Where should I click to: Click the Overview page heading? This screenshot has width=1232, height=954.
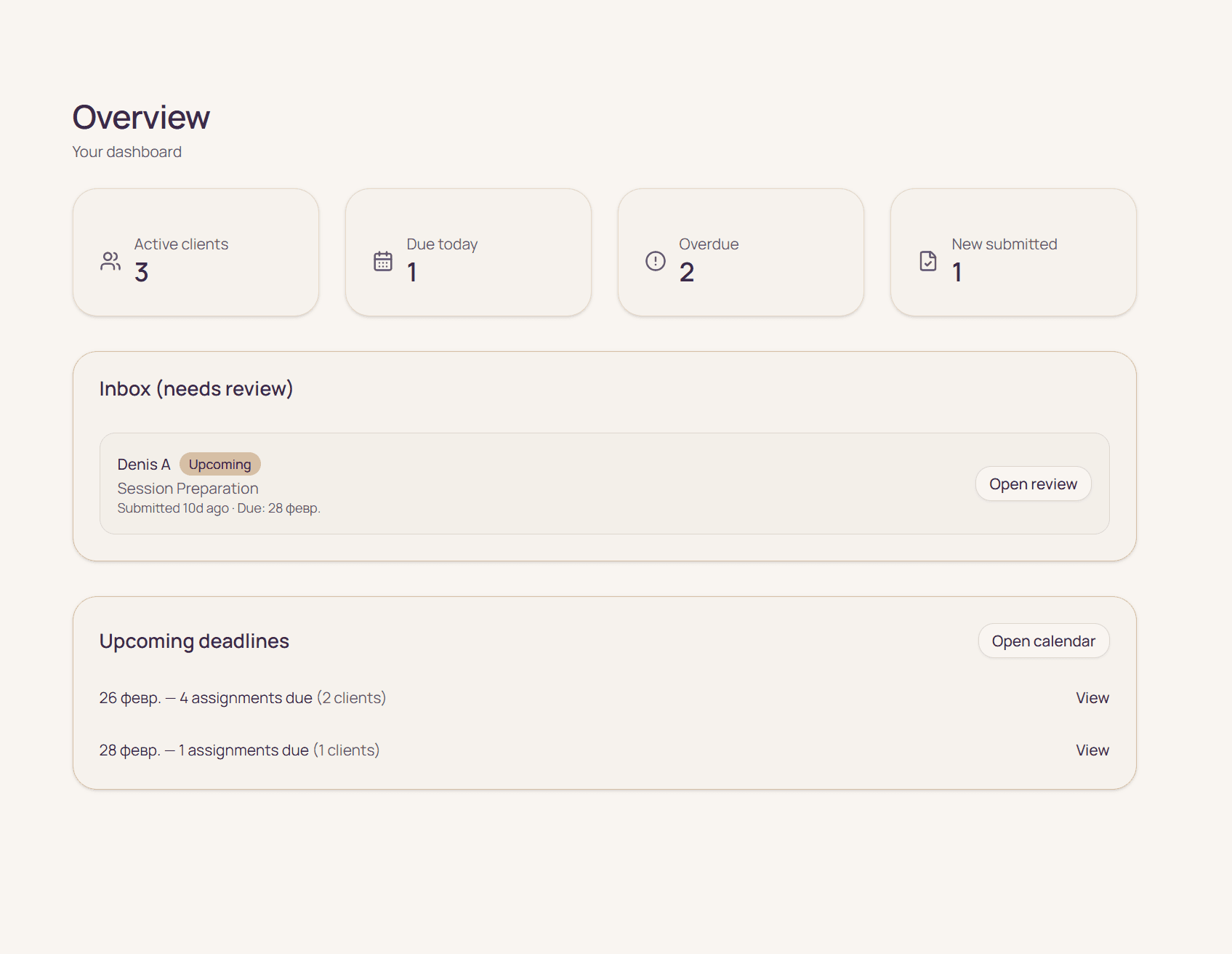pos(140,116)
